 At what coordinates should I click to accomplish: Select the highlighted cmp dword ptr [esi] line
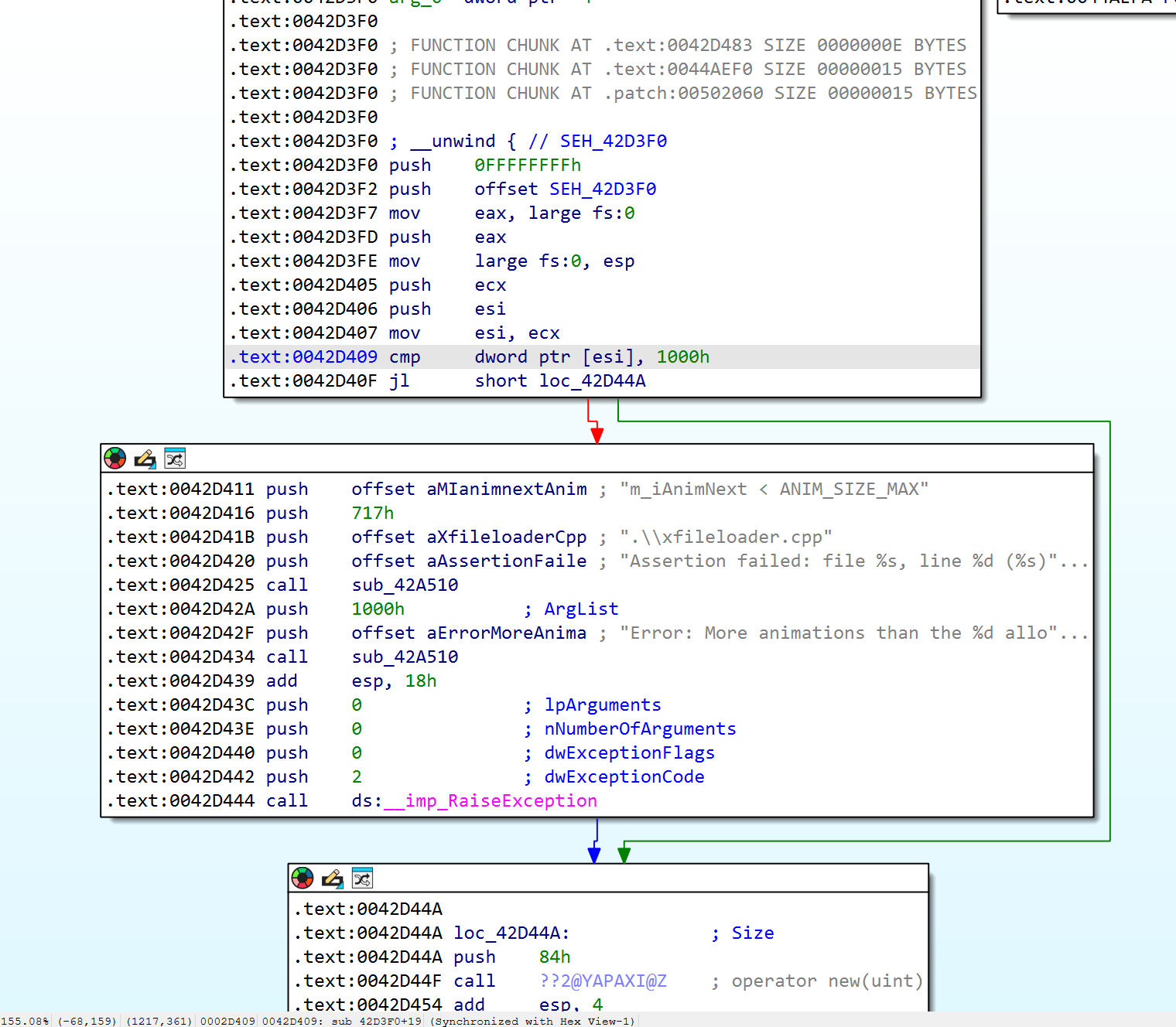tap(603, 357)
